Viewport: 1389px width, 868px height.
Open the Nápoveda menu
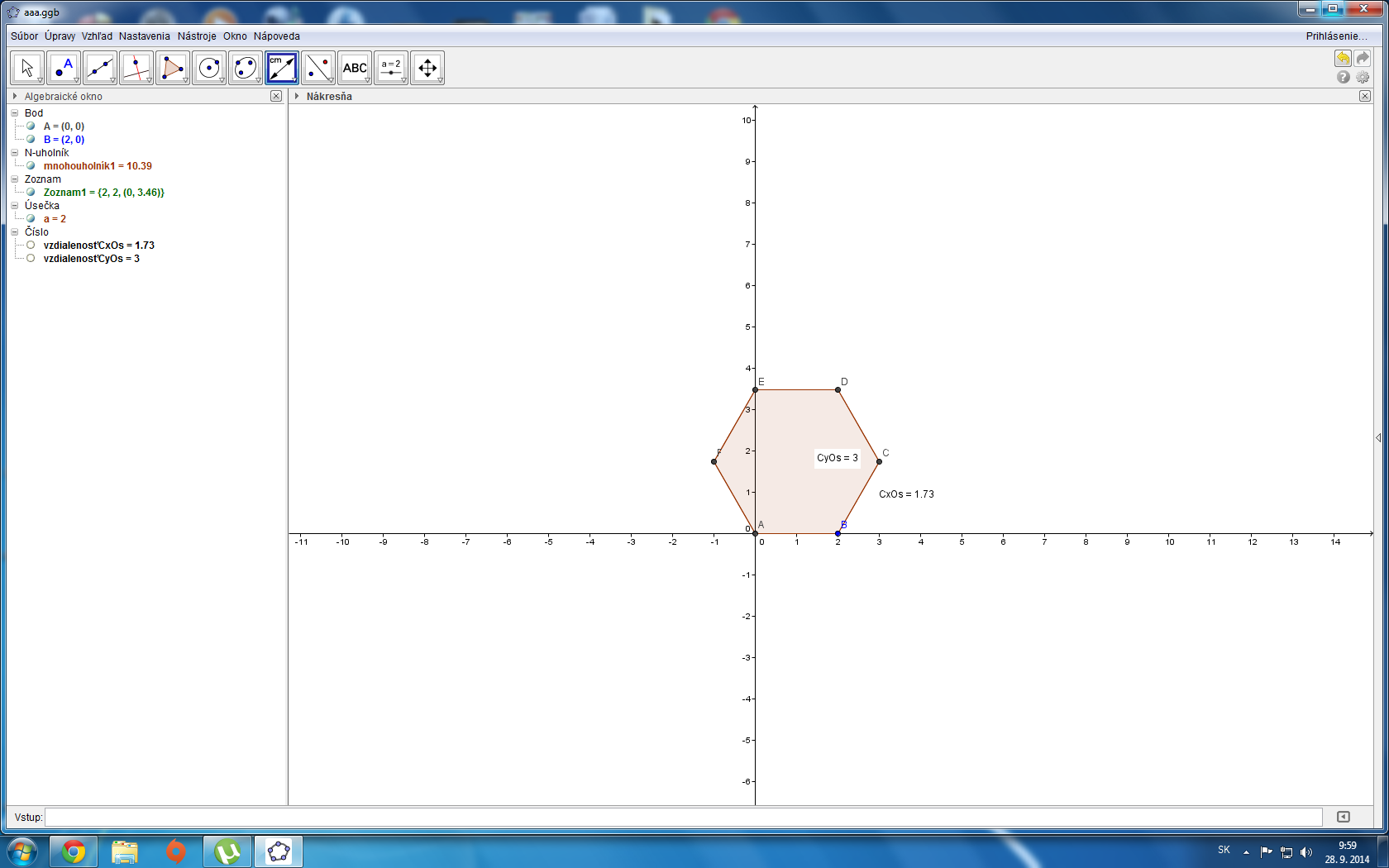277,36
